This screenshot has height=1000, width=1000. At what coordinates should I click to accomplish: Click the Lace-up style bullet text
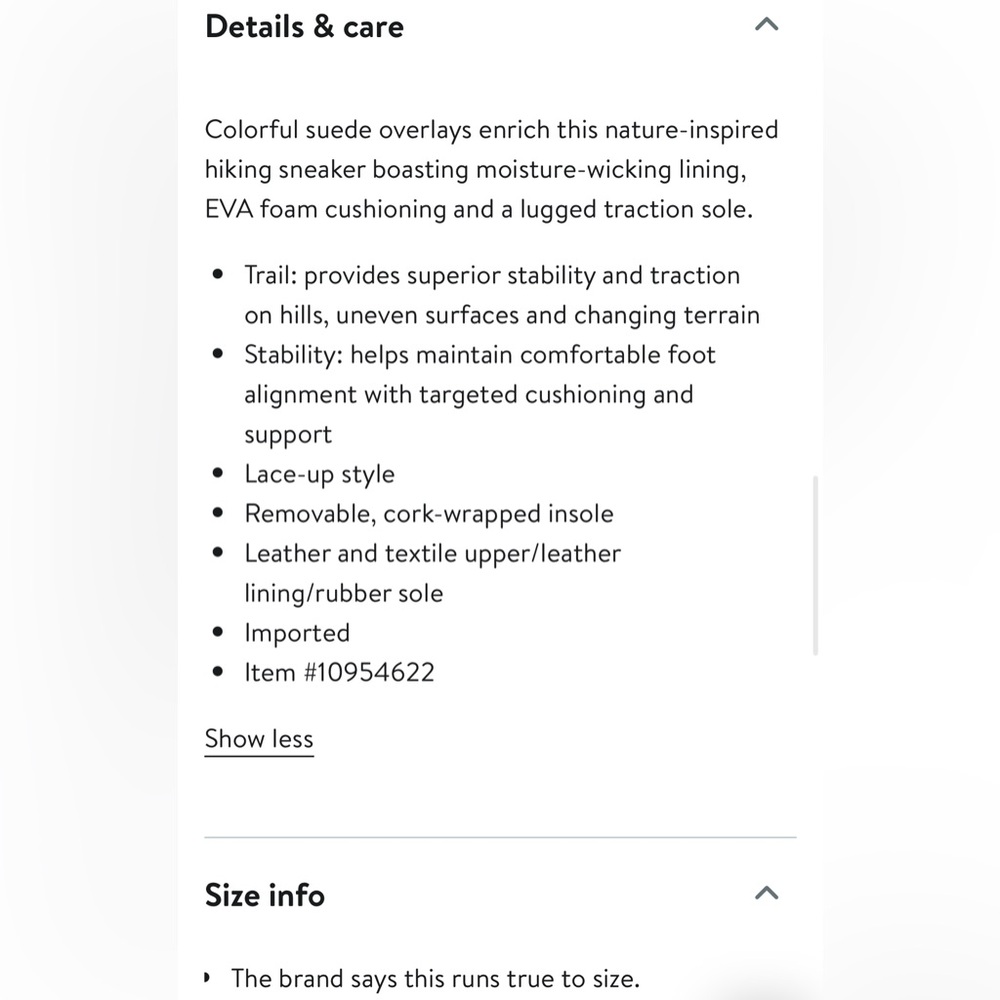click(320, 474)
